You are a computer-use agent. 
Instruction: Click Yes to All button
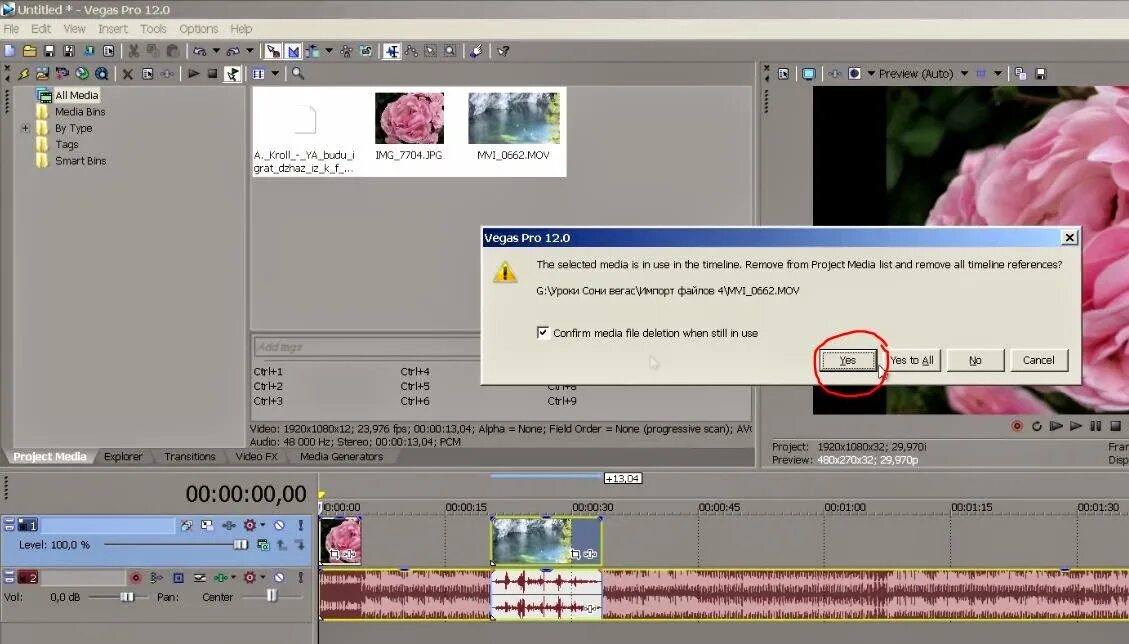(x=912, y=360)
